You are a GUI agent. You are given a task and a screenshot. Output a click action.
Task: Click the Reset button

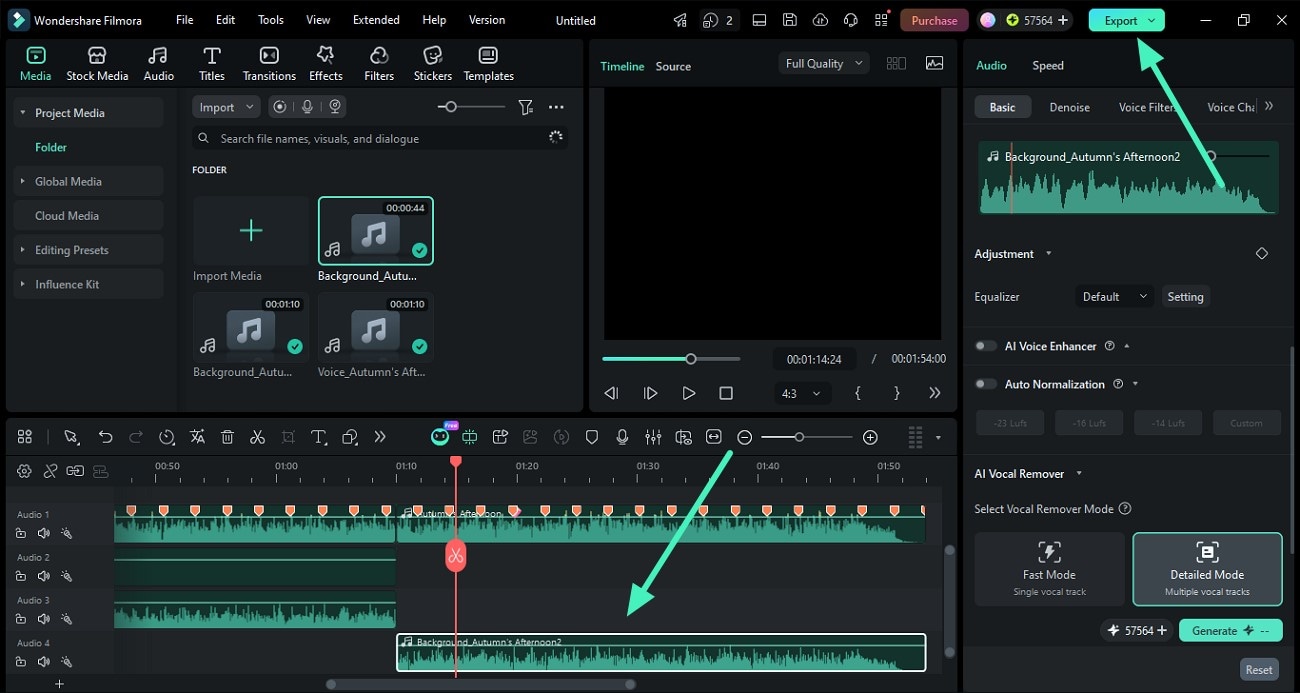point(1259,670)
